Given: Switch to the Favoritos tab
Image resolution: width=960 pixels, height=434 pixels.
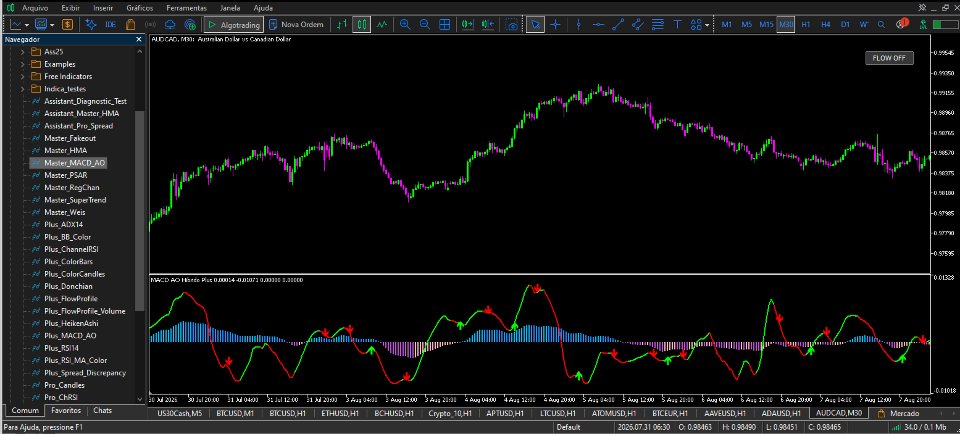Looking at the screenshot, I should (x=66, y=411).
